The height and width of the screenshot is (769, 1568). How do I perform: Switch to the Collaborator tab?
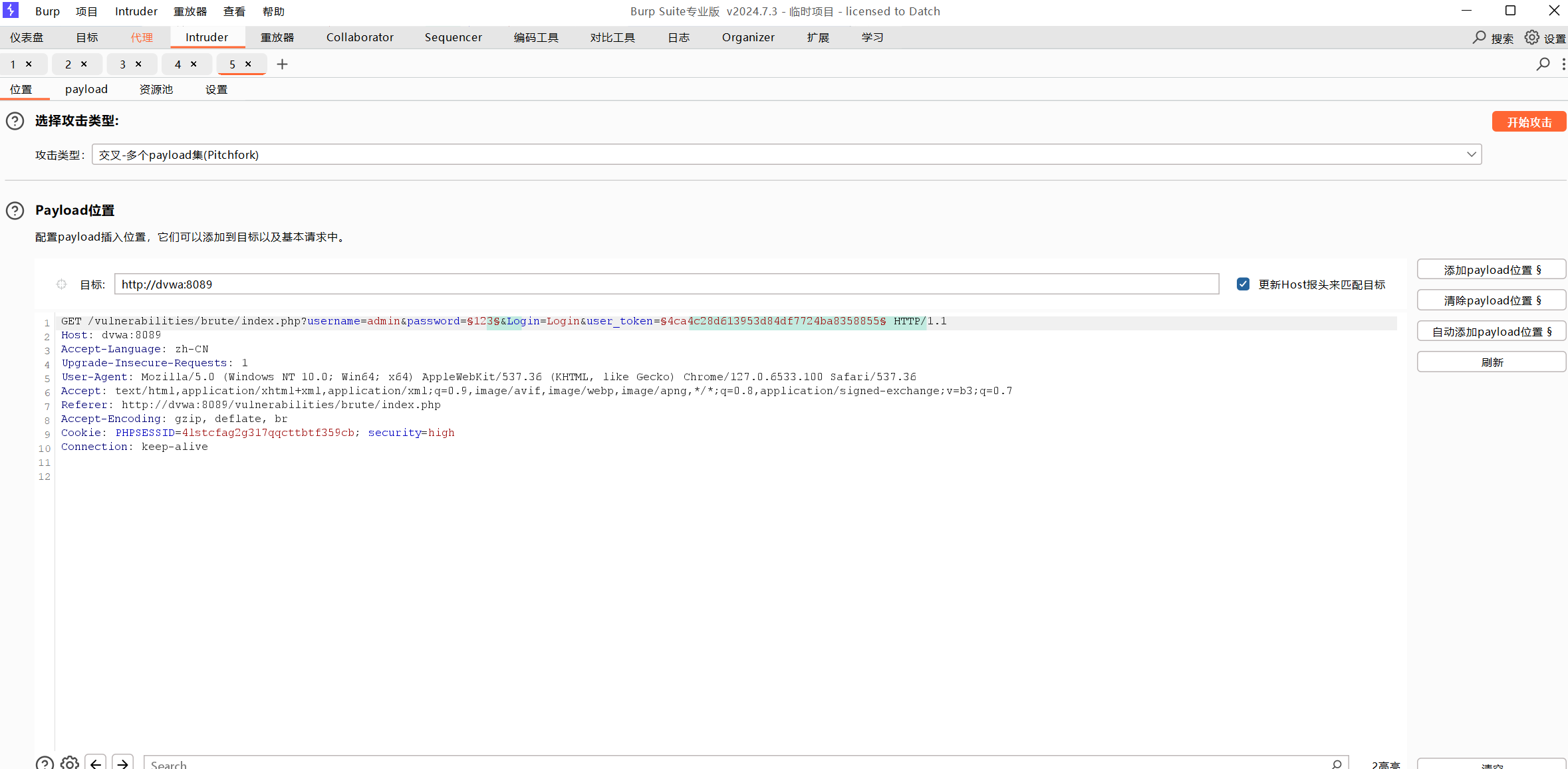tap(360, 37)
